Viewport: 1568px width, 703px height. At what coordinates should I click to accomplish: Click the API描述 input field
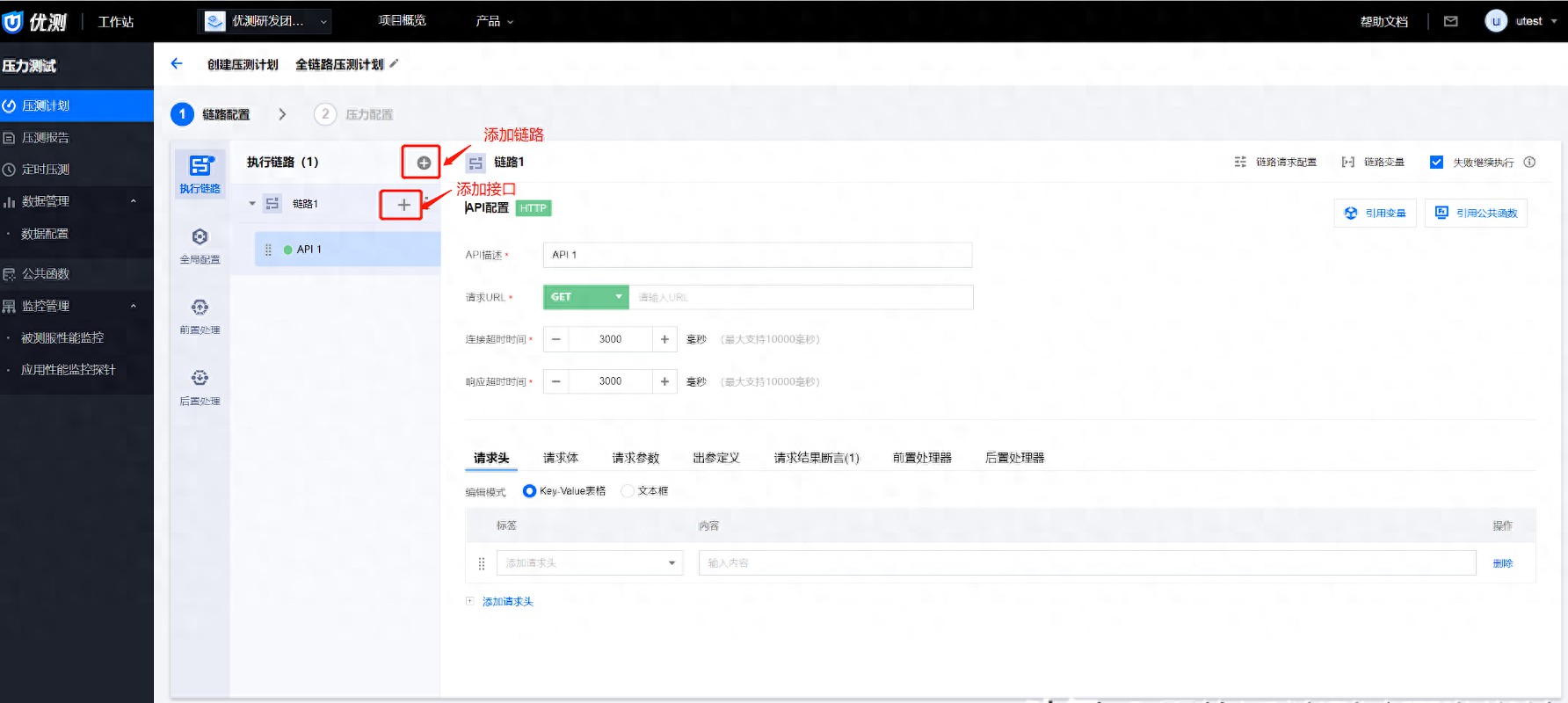(758, 255)
